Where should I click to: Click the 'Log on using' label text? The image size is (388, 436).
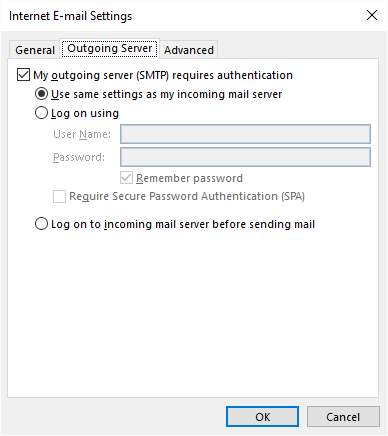tap(85, 113)
